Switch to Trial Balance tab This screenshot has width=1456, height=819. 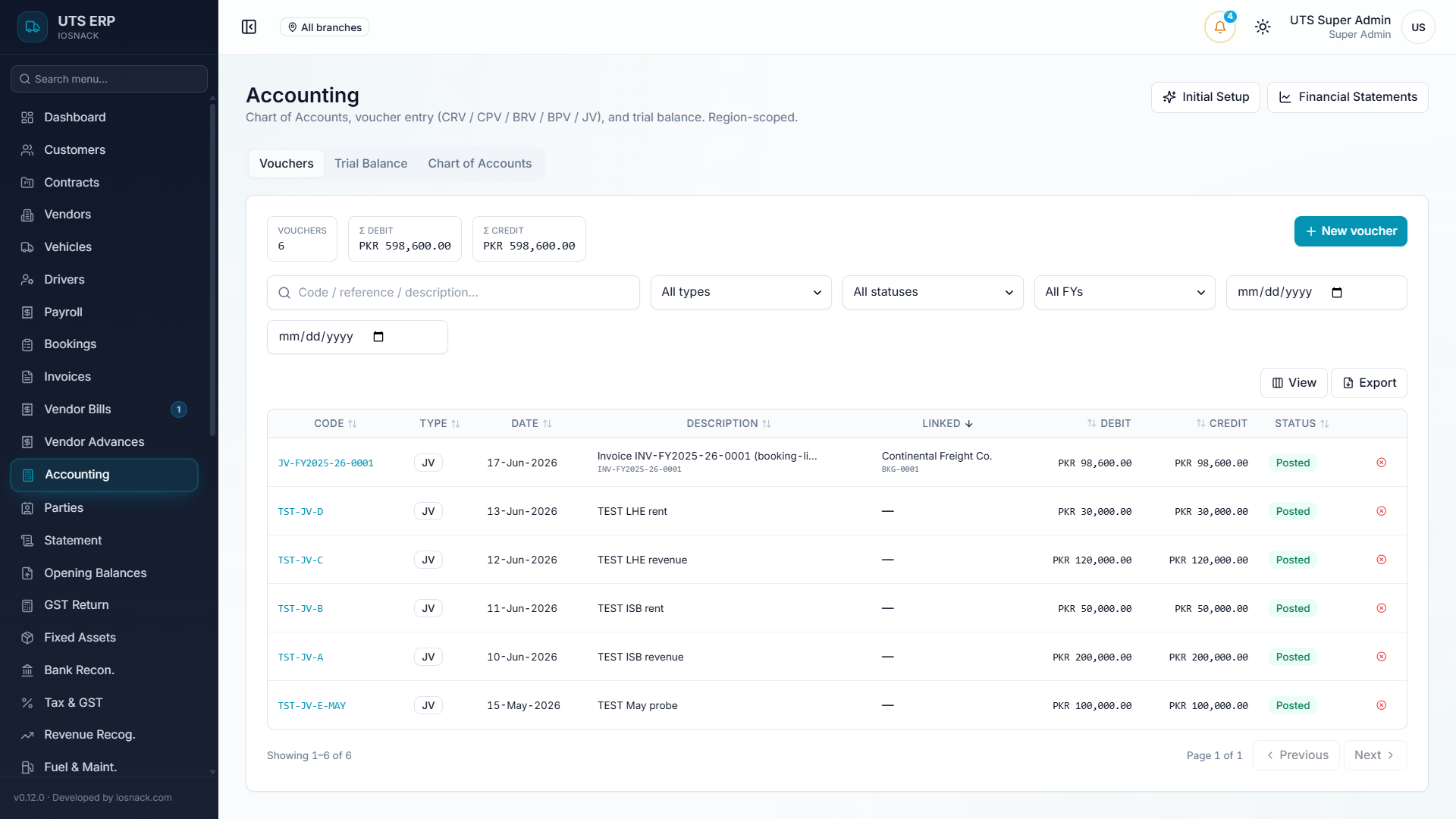[371, 164]
